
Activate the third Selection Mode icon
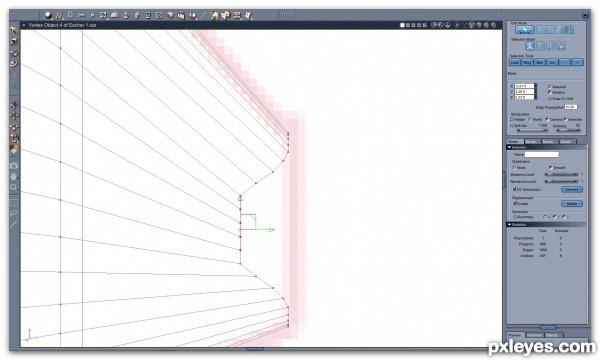tap(551, 46)
